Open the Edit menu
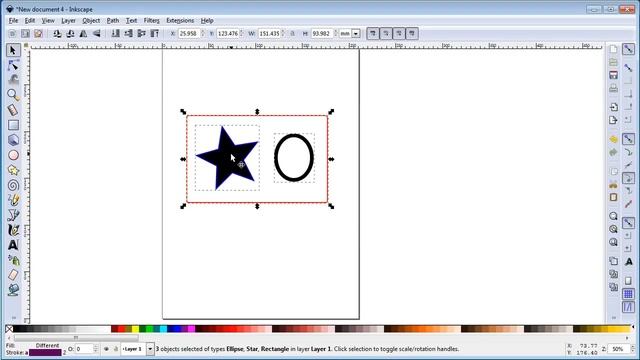The width and height of the screenshot is (640, 360). point(30,20)
